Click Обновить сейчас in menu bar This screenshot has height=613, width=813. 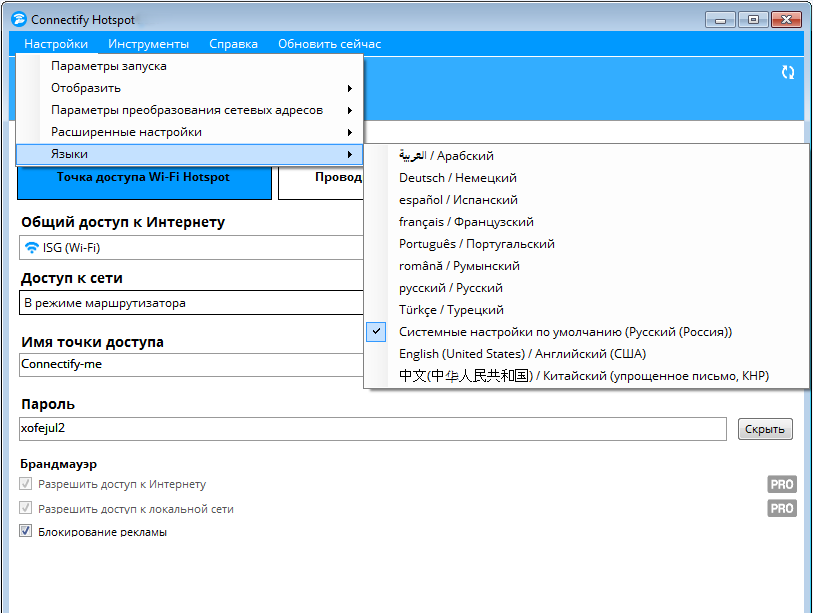click(x=329, y=44)
